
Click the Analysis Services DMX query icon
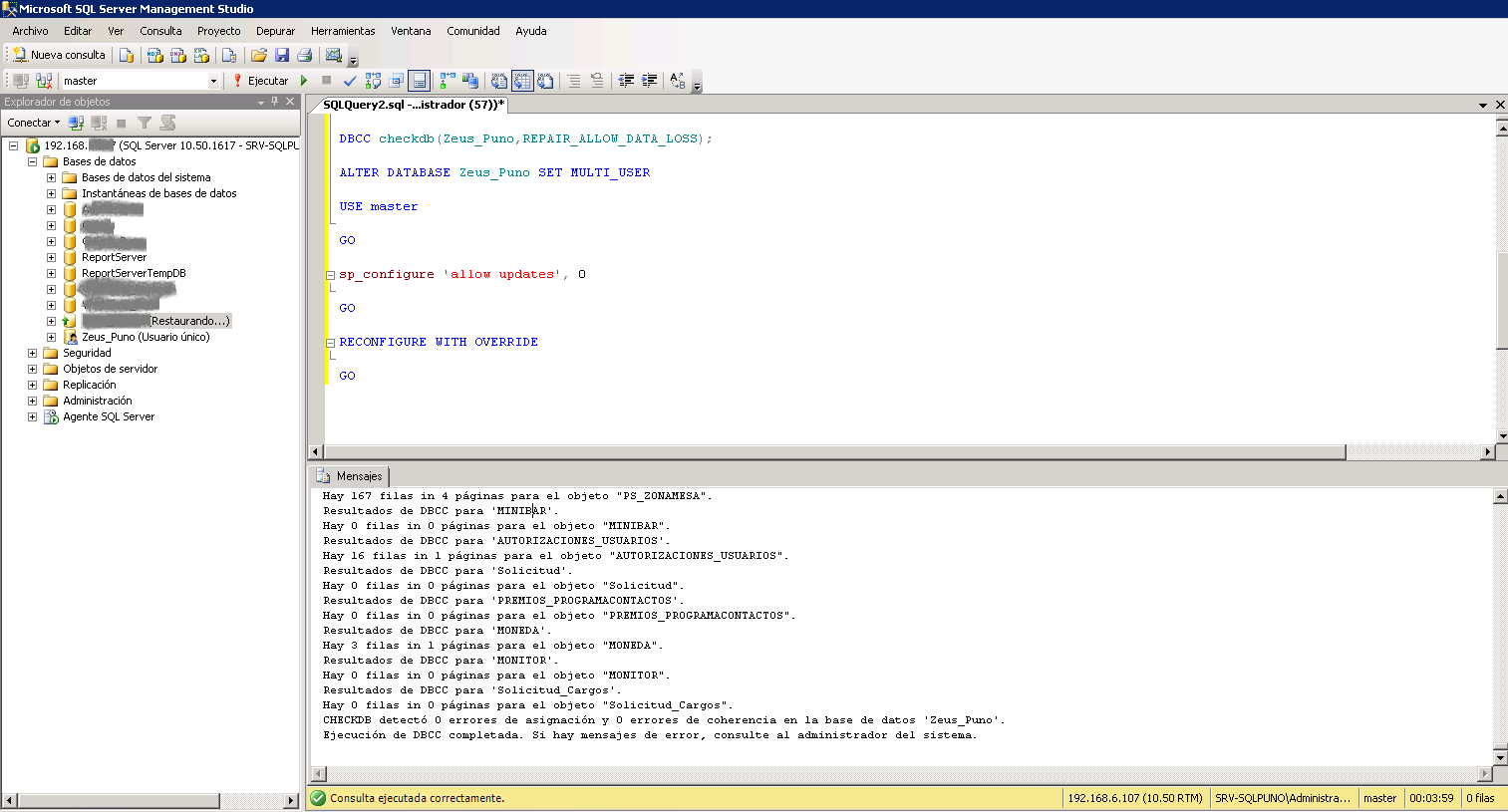[178, 55]
